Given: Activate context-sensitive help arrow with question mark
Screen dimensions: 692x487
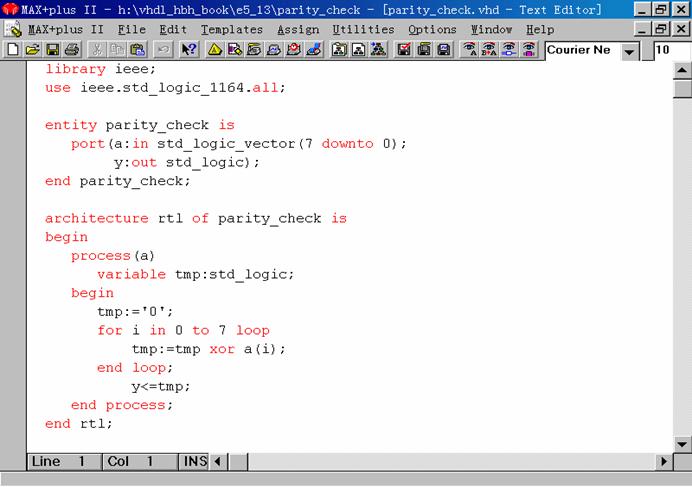Looking at the screenshot, I should tap(189, 49).
